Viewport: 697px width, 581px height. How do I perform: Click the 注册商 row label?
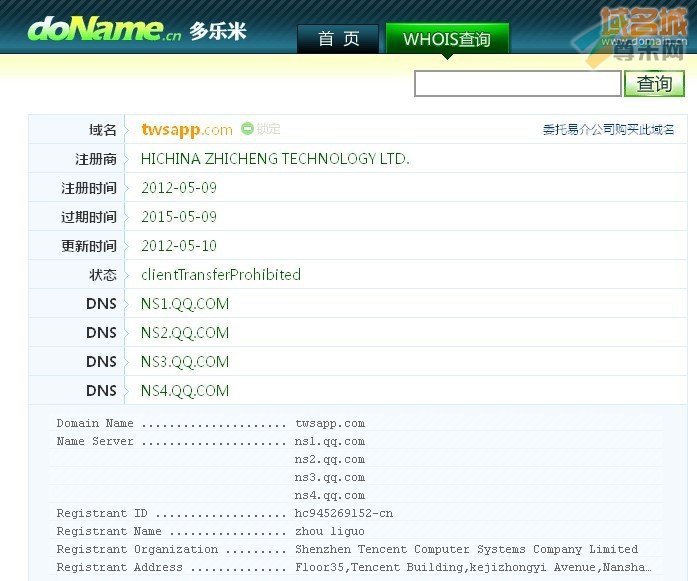coord(96,159)
